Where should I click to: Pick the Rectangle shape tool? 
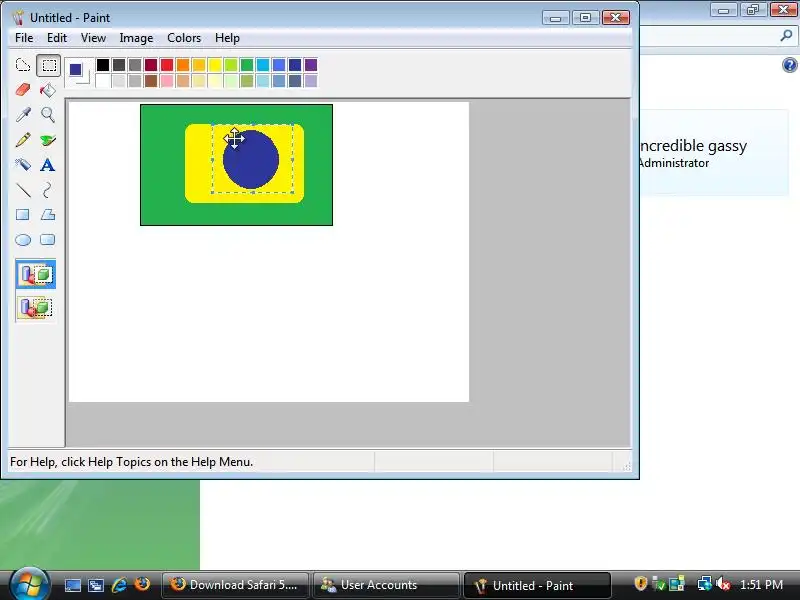point(23,215)
